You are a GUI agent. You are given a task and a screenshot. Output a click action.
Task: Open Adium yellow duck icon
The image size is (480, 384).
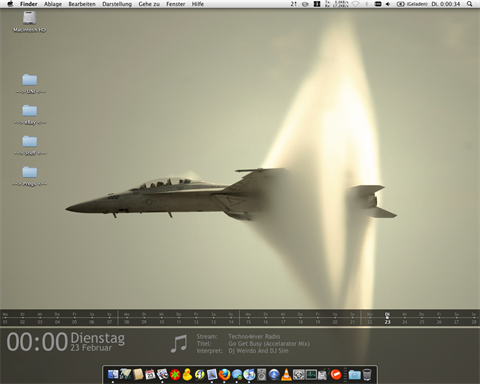click(x=187, y=375)
